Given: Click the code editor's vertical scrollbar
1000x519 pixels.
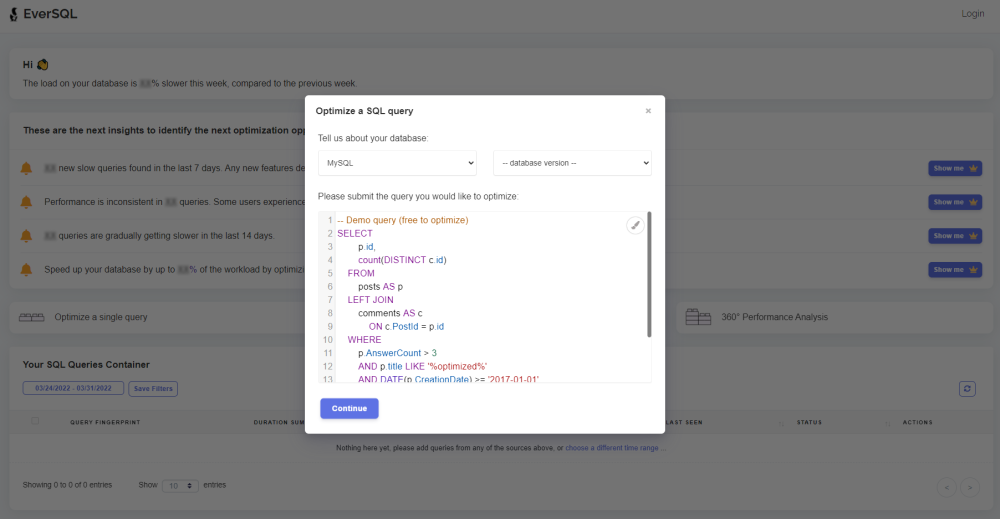Looking at the screenshot, I should tap(649, 274).
